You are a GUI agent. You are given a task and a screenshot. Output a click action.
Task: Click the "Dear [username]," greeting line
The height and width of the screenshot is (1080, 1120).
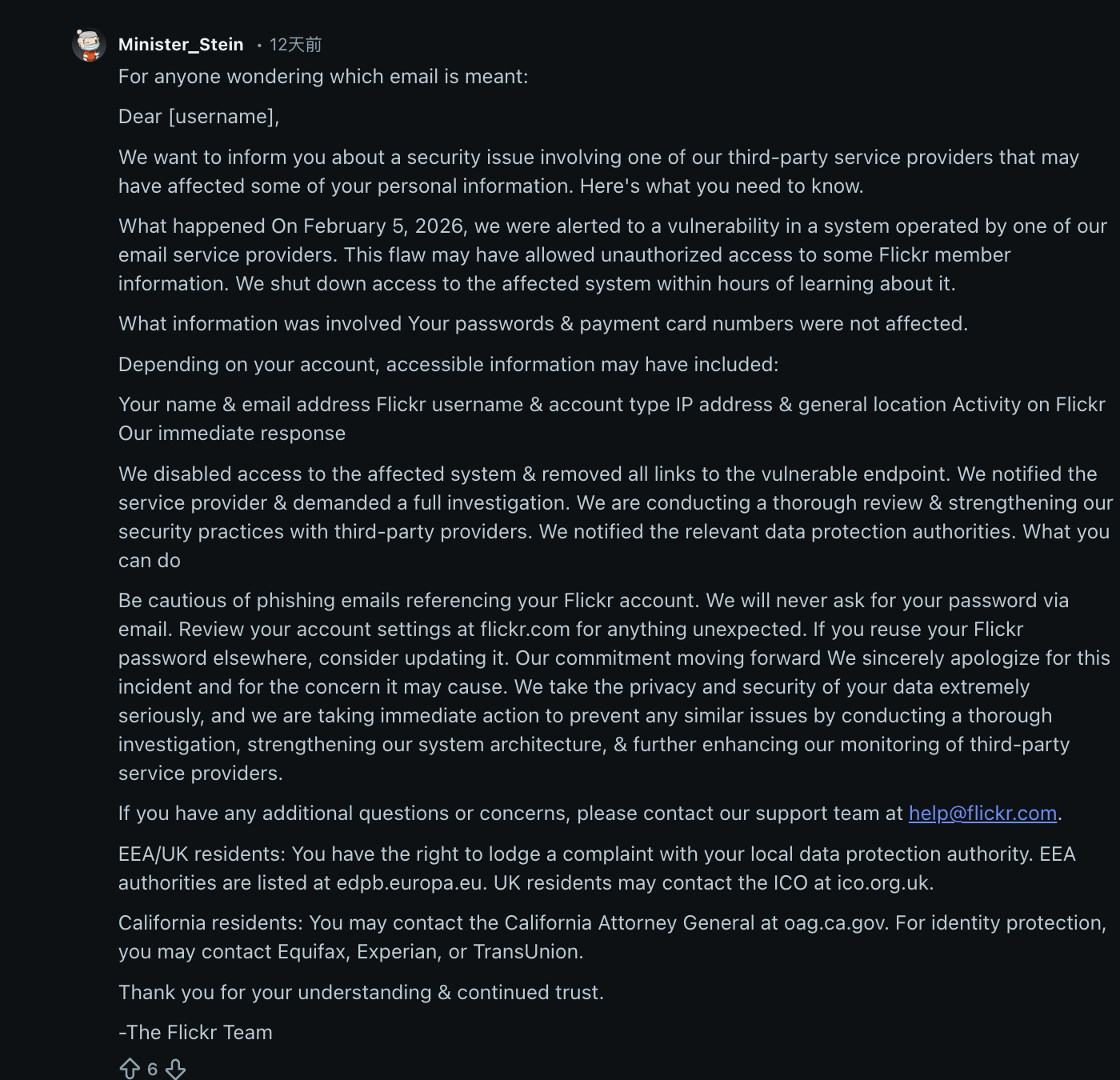[x=199, y=117]
